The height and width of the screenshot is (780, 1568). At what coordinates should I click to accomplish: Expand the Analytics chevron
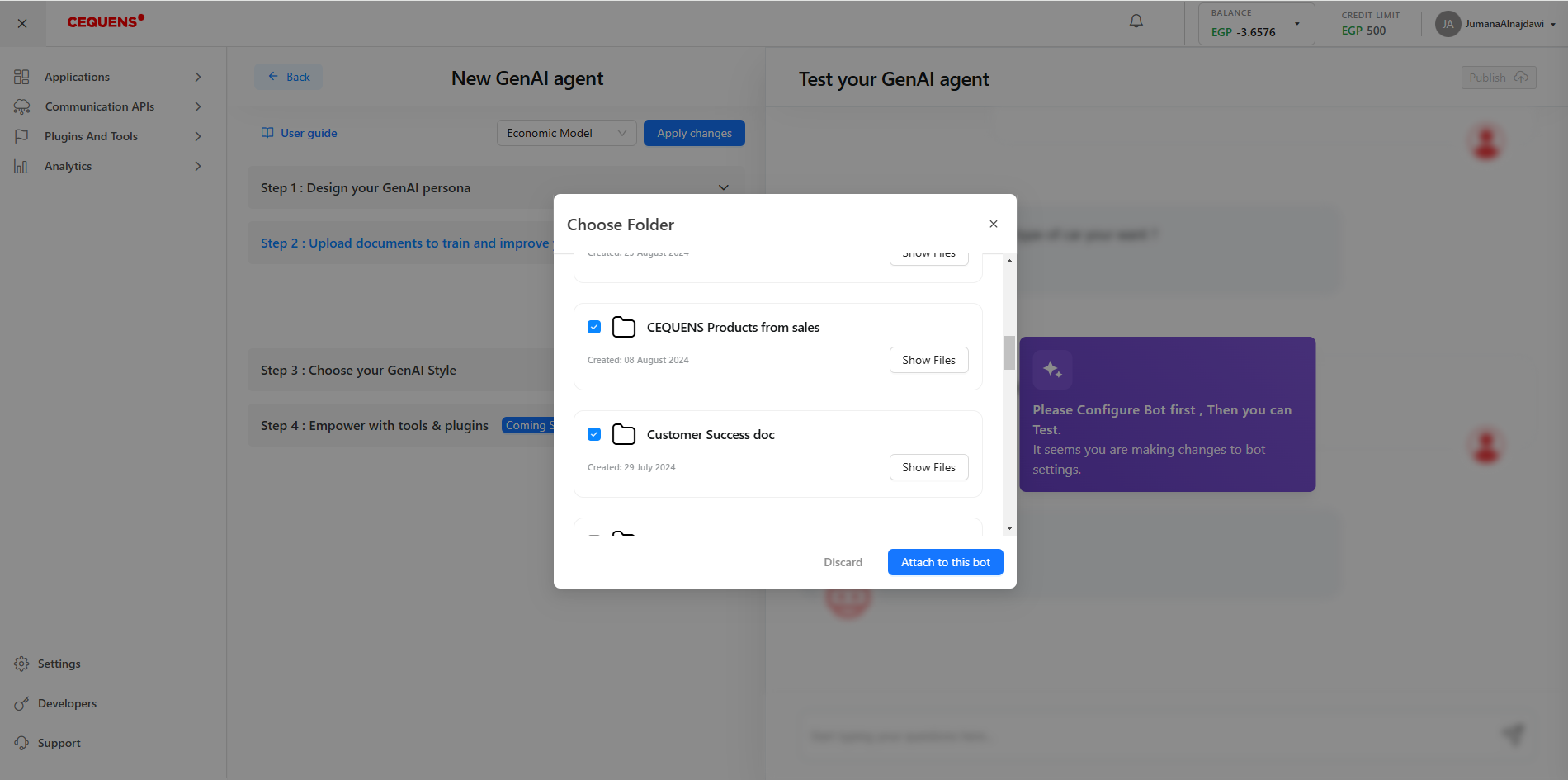(x=198, y=166)
